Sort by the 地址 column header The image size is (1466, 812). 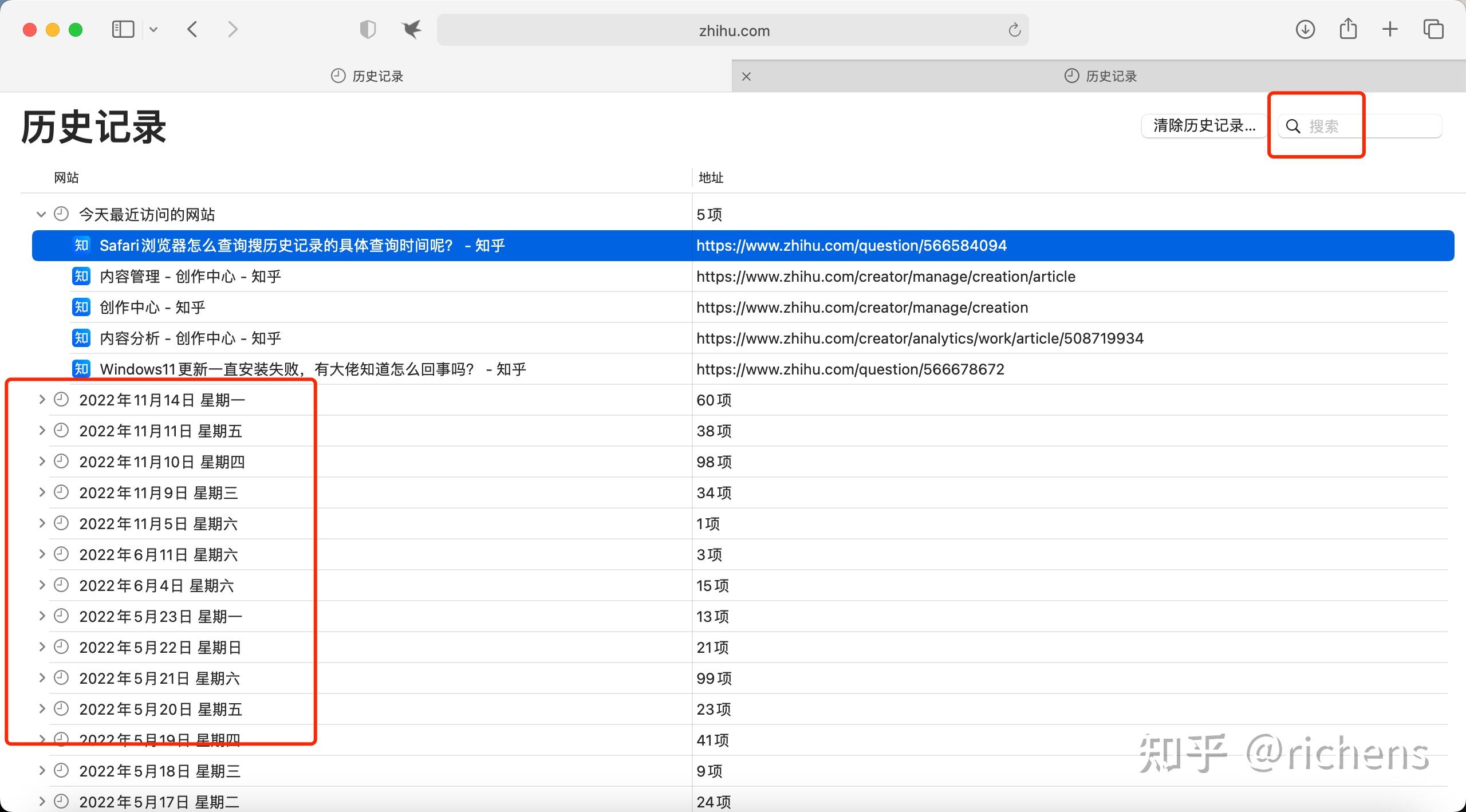tap(711, 178)
